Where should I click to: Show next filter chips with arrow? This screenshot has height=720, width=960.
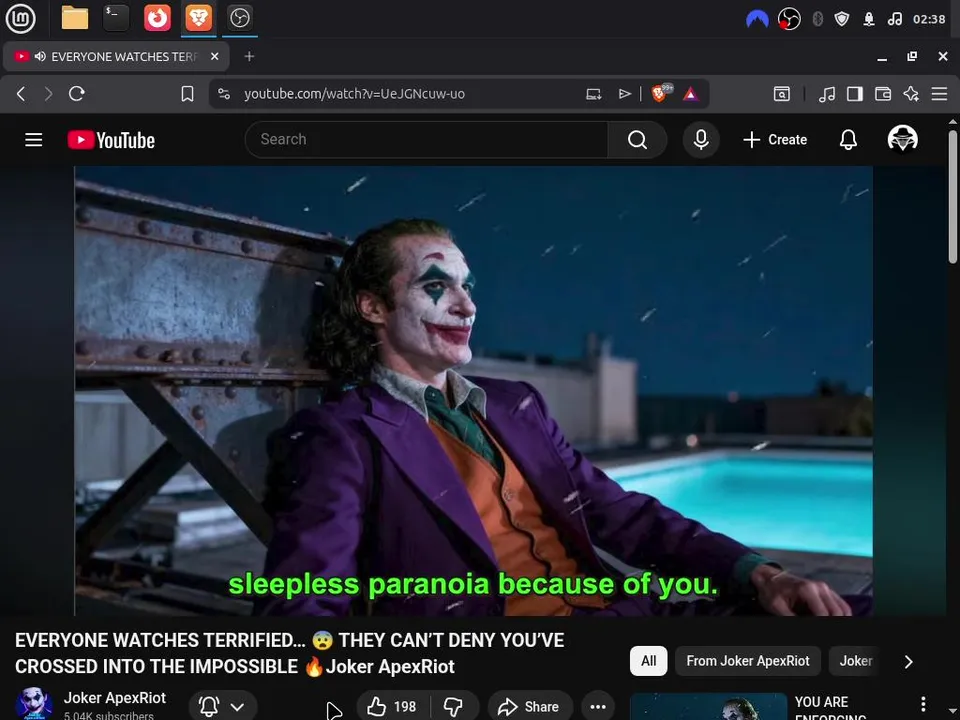coord(909,662)
